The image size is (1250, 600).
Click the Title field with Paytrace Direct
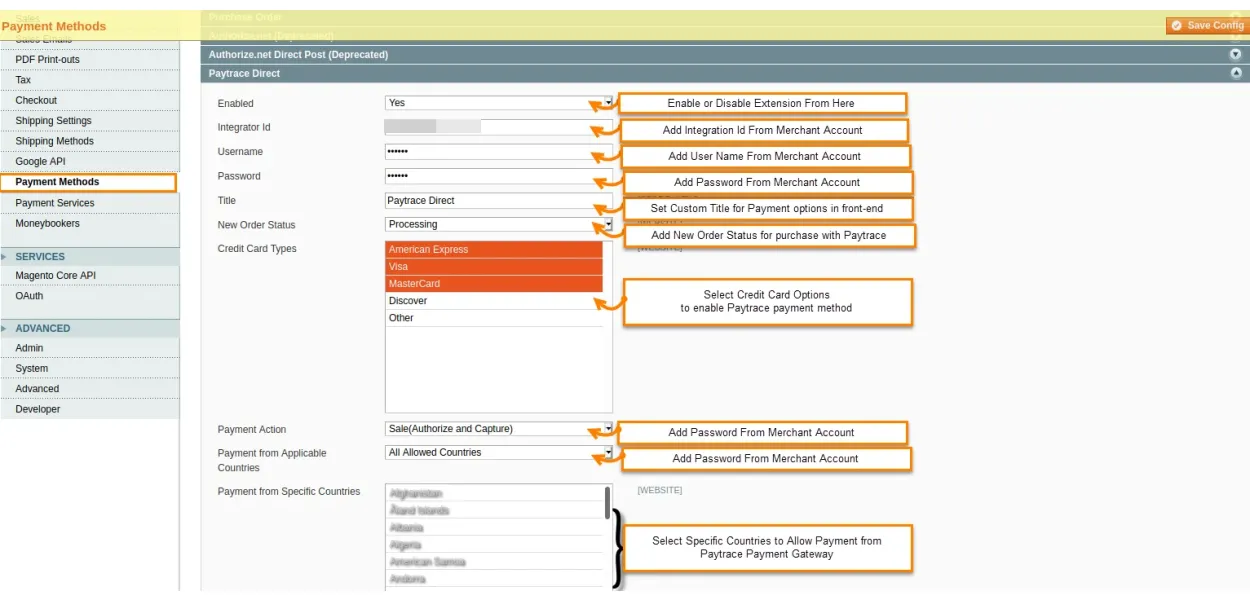[497, 201]
